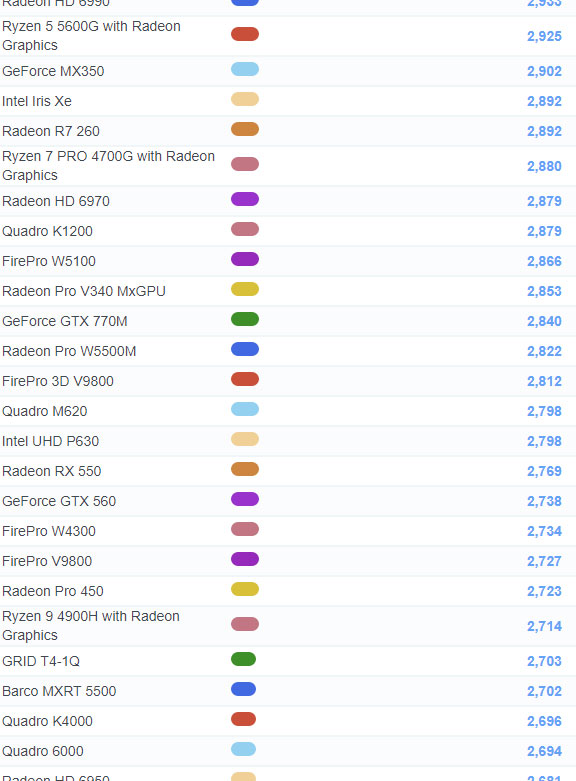Click the Quadro M620 name
The width and height of the screenshot is (576, 781).
click(x=44, y=411)
